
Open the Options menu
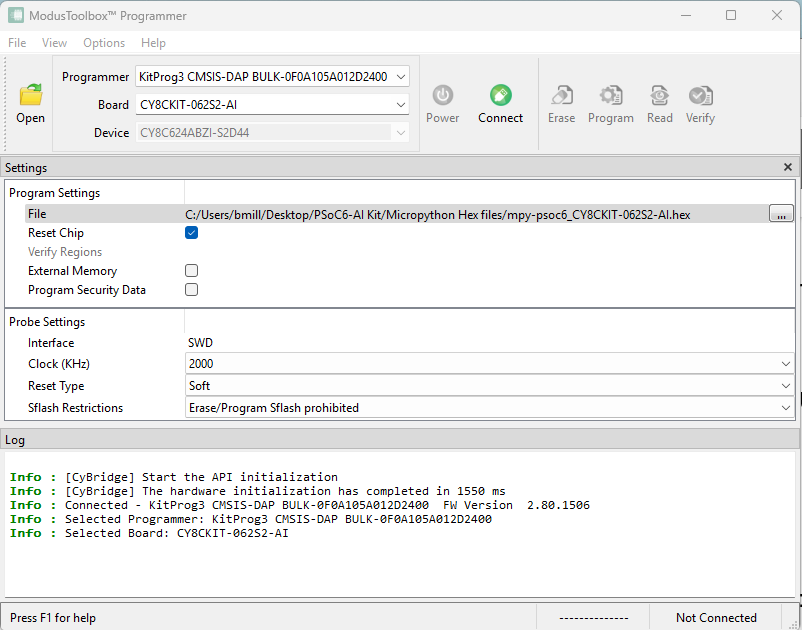[104, 43]
